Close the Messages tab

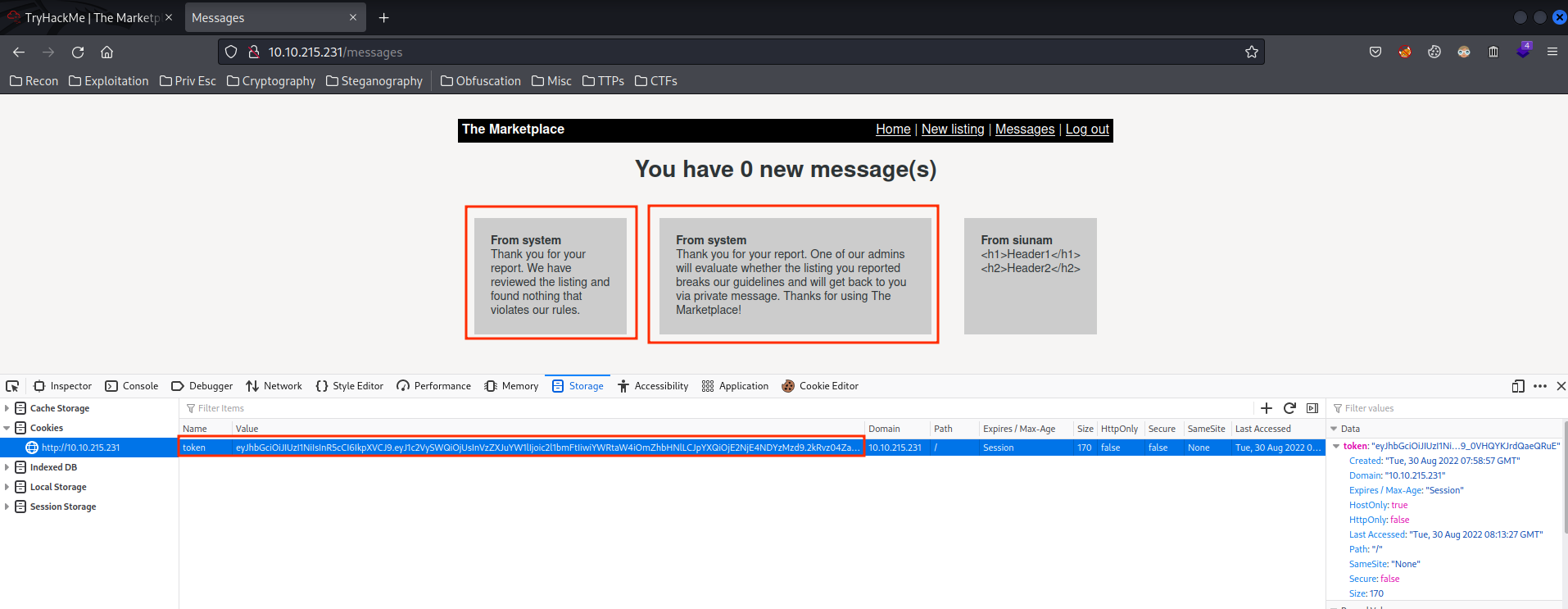[x=353, y=17]
